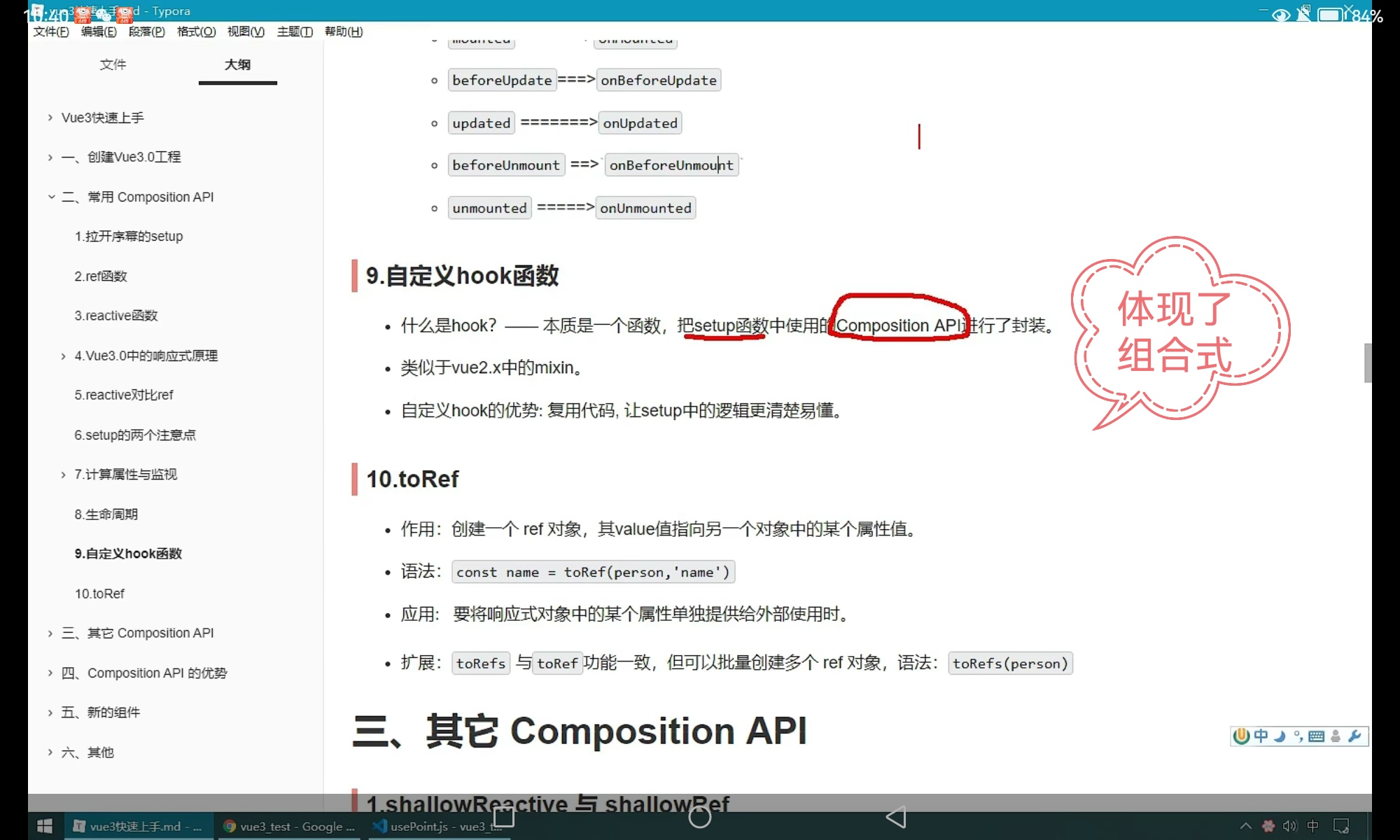Toggle punctuation mode in the IME toolbar
This screenshot has width=1400, height=840.
1298,736
